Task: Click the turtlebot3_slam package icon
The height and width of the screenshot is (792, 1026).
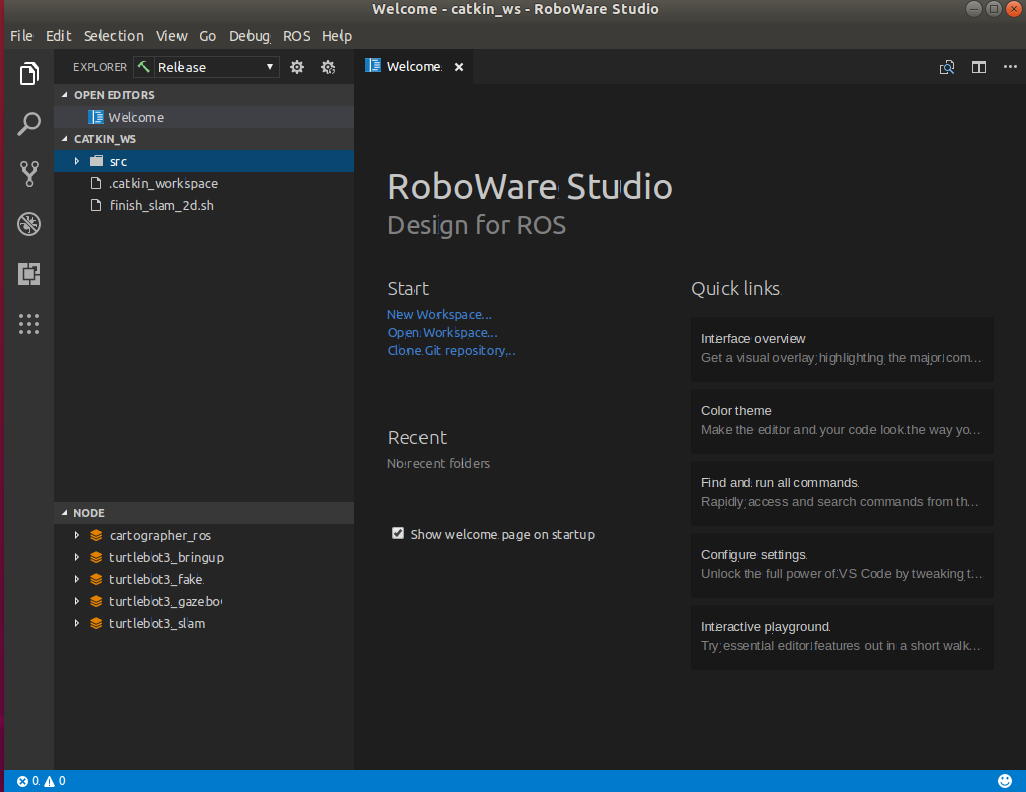Action: (96, 624)
